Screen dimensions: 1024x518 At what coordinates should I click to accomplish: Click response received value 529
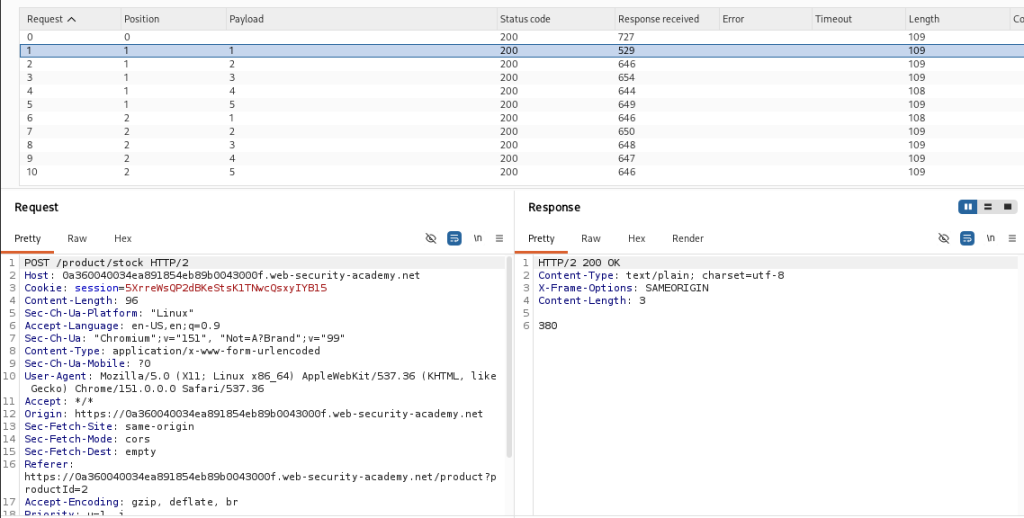pyautogui.click(x=626, y=50)
